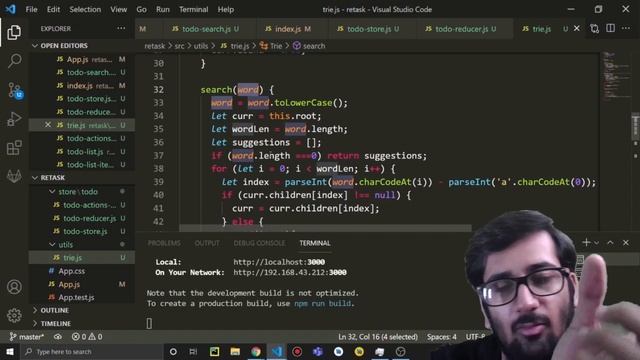This screenshot has height=360, width=640.
Task: Open File Explorer from the taskbar
Action: tap(235, 351)
